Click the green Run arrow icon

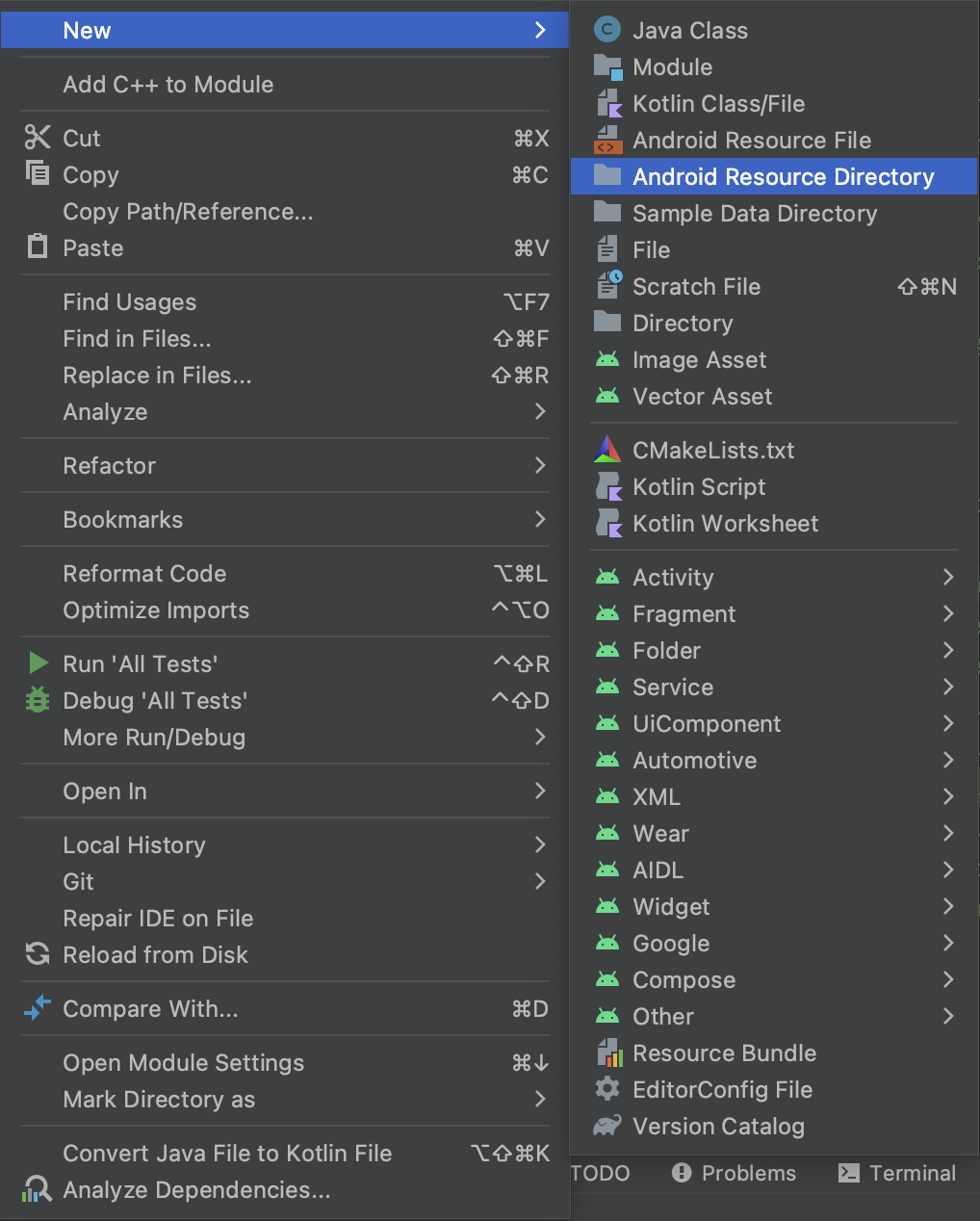coord(39,663)
